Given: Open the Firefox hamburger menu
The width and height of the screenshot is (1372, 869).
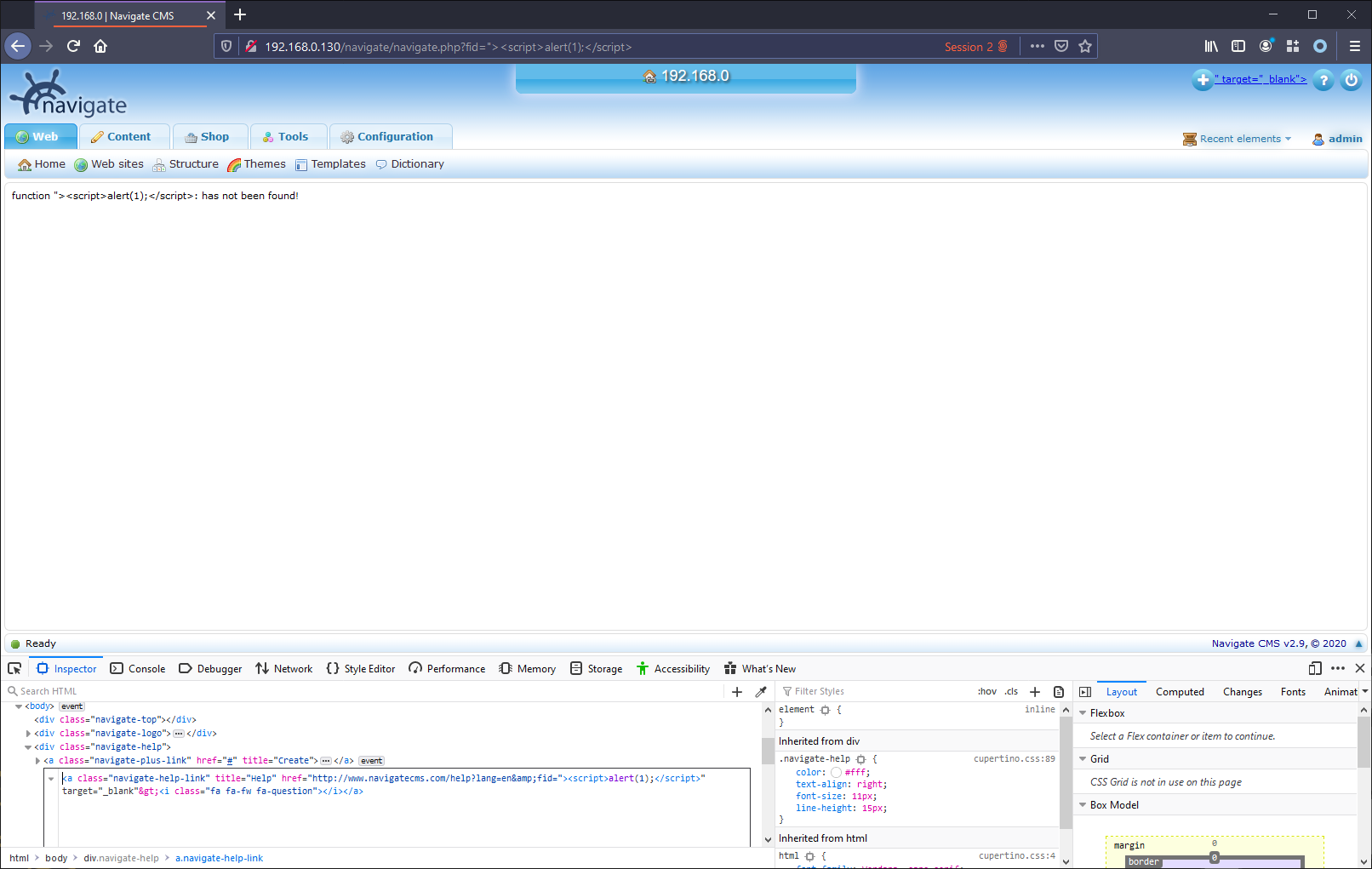Looking at the screenshot, I should (x=1355, y=47).
